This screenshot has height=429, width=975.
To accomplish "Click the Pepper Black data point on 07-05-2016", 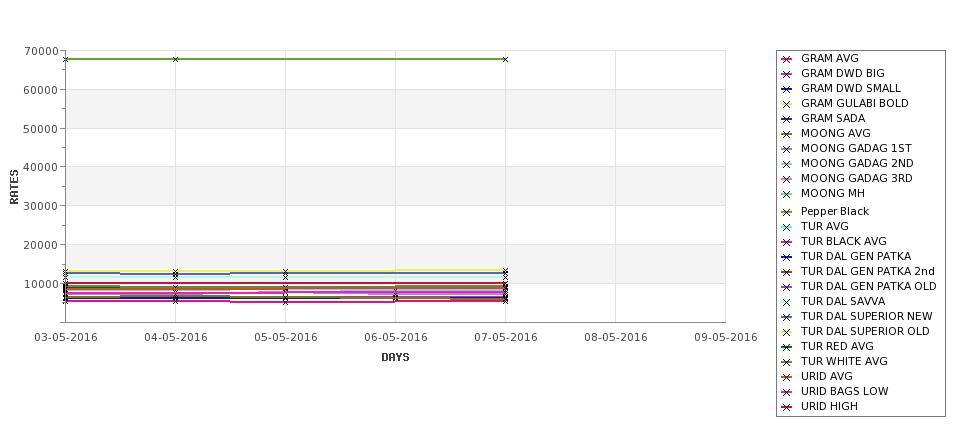I will (506, 59).
